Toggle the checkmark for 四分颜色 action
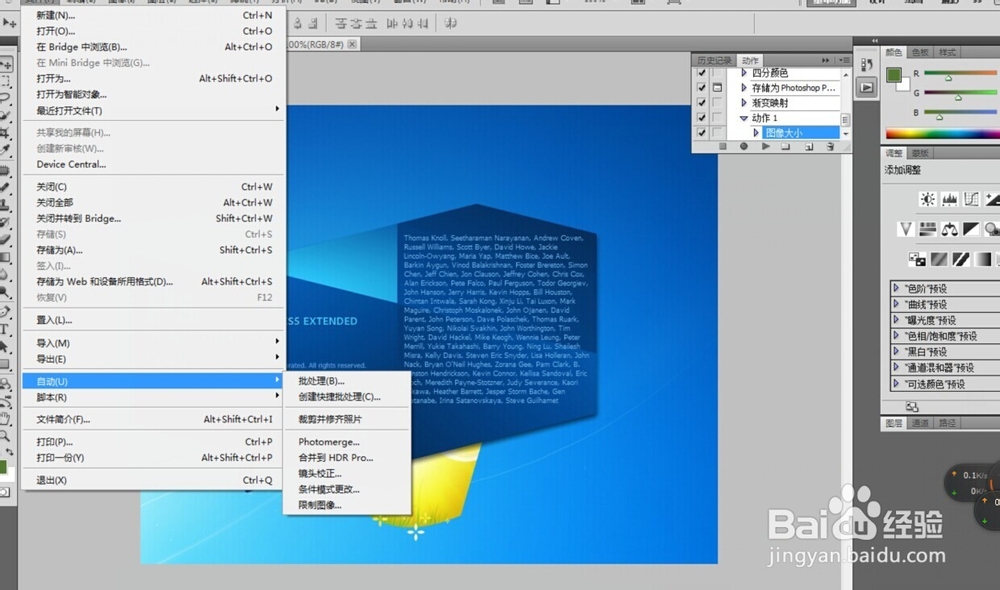This screenshot has height=590, width=1000. [702, 73]
